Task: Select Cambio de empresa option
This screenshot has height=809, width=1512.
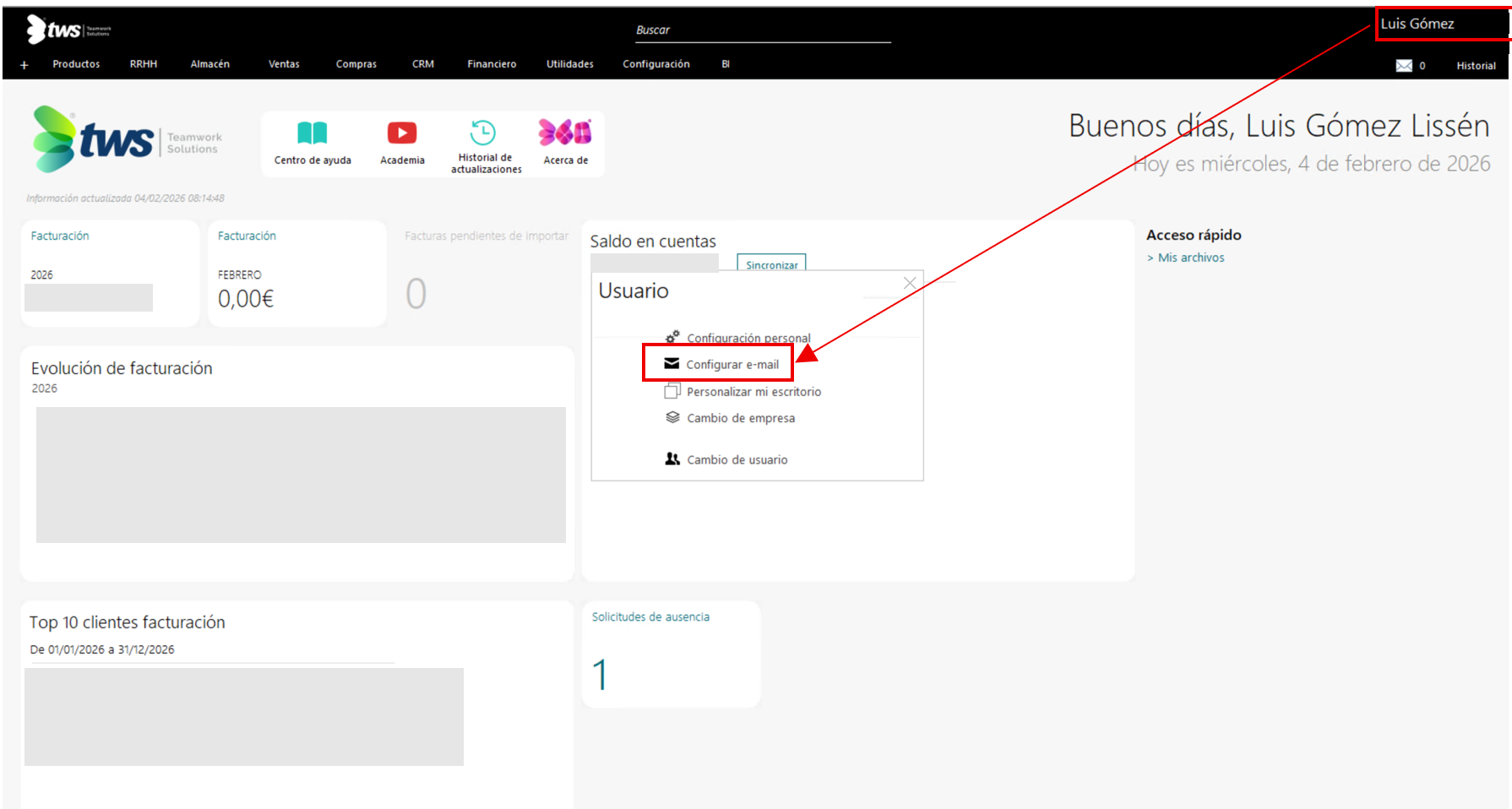Action: click(x=740, y=418)
